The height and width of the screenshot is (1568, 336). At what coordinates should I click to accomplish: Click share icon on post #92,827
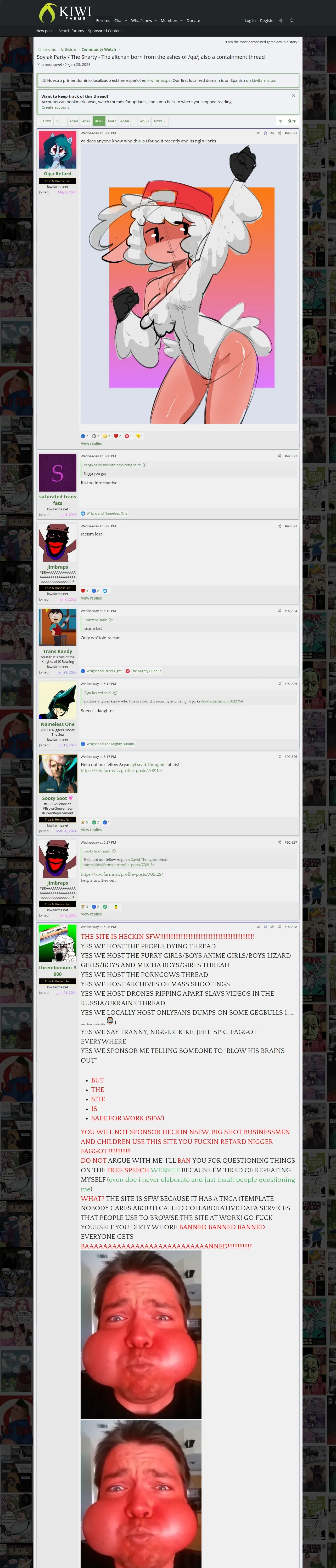click(x=279, y=843)
